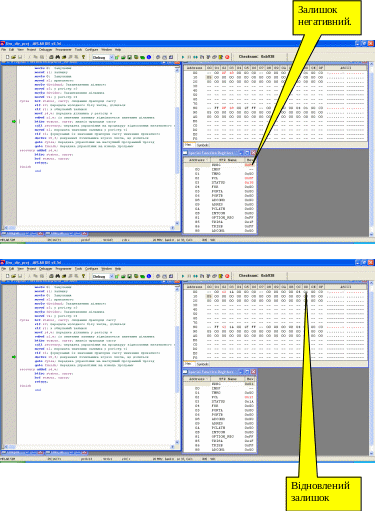Find binoculars icon in bottom MPLAB toolbar
Screen dimensions: 375x511
(58, 276)
